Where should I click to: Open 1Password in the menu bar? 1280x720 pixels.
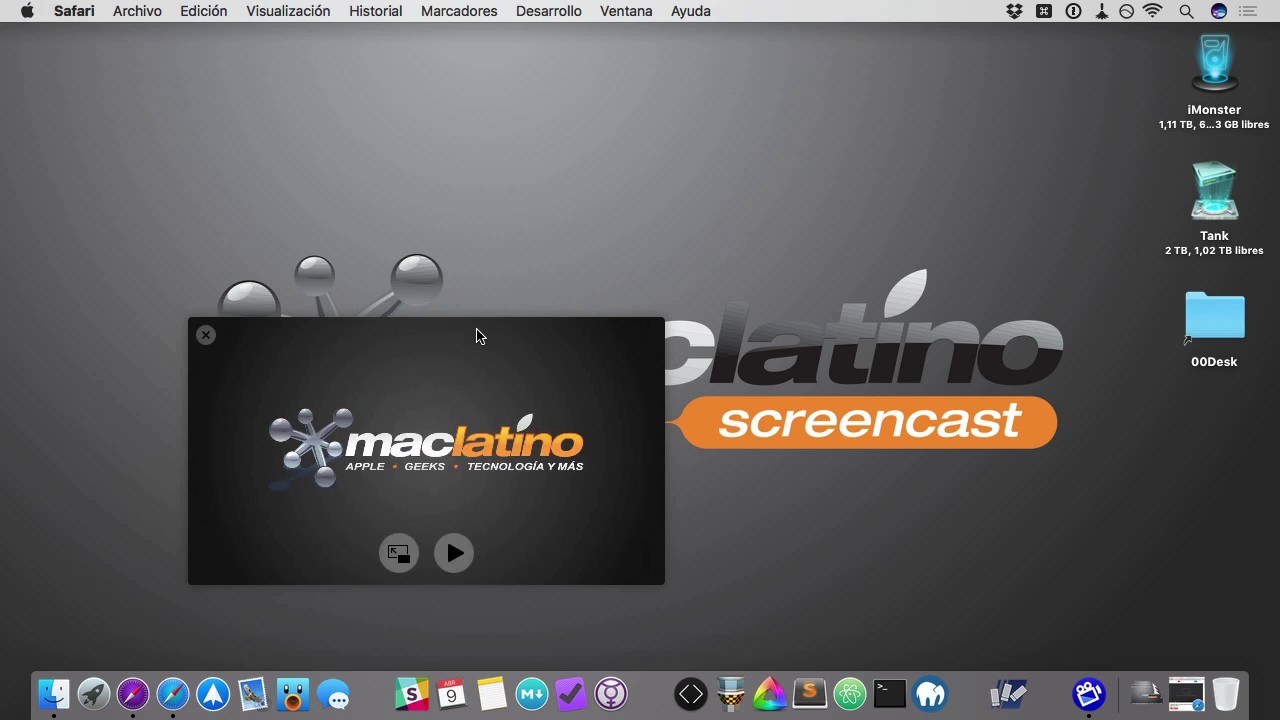coord(1073,11)
